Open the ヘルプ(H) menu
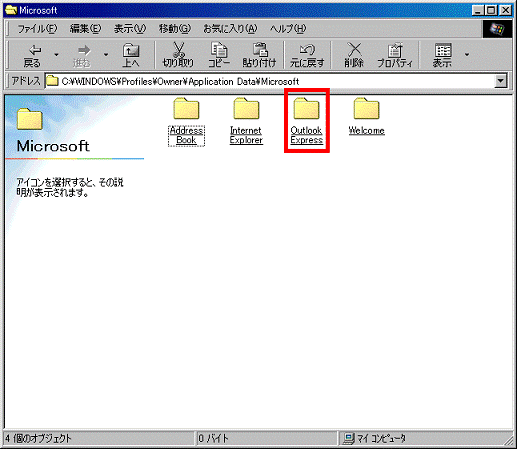 [288, 29]
